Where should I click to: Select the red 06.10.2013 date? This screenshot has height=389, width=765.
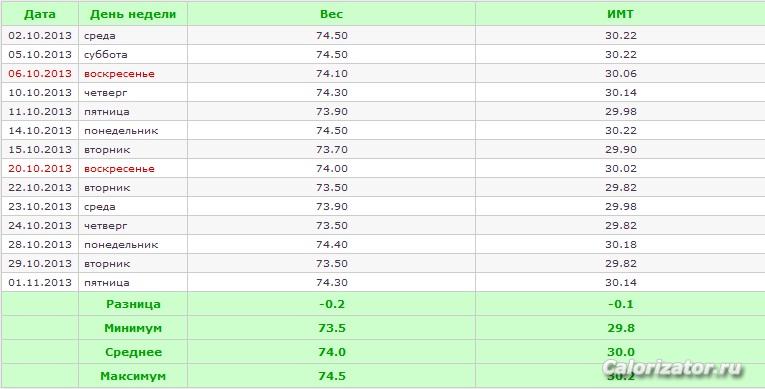(x=40, y=74)
